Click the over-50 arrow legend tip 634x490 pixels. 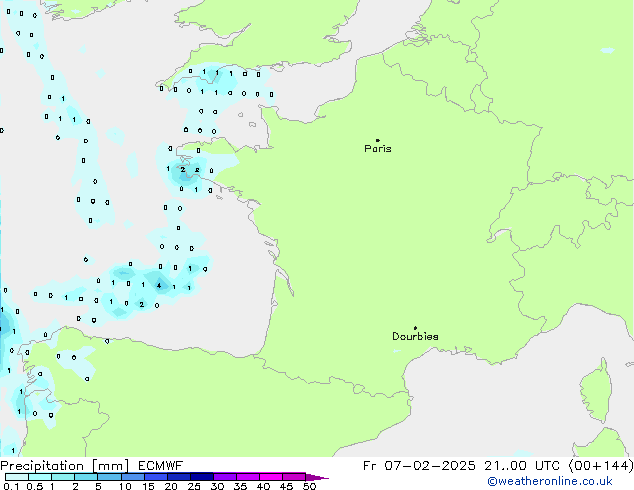pyautogui.click(x=317, y=477)
